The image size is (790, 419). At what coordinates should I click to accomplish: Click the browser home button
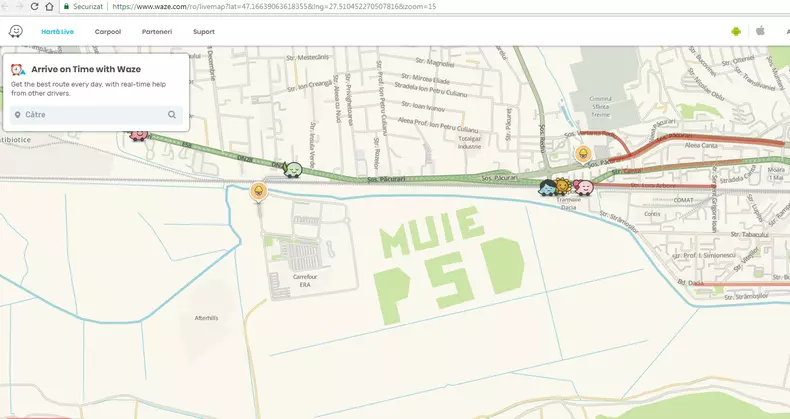click(x=49, y=7)
